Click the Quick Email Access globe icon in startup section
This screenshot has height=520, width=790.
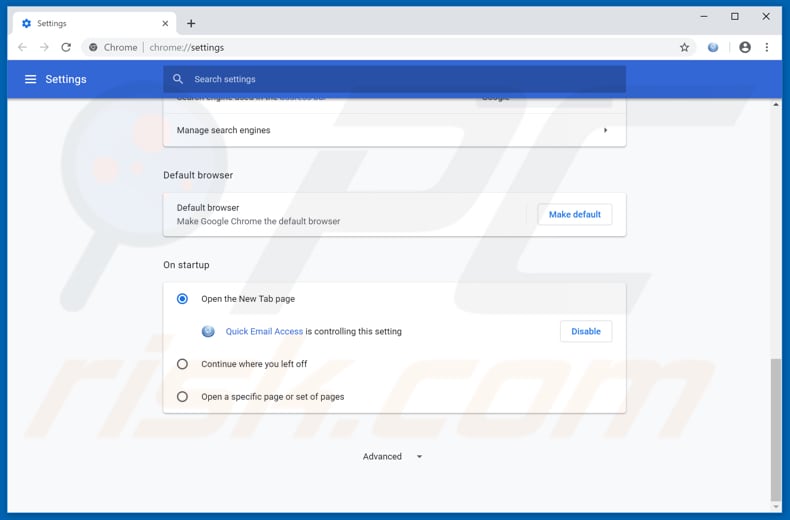click(x=208, y=332)
